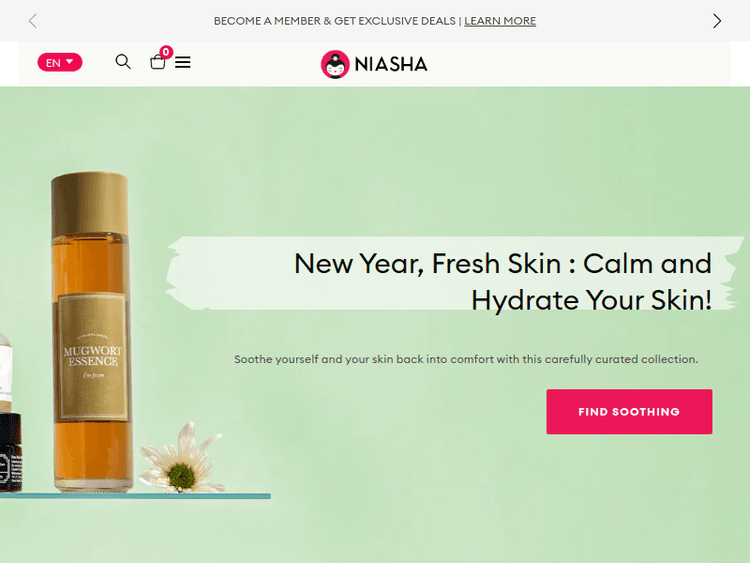The image size is (750, 563).
Task: Select the Mugwort Essence bottle image
Action: coord(90,332)
